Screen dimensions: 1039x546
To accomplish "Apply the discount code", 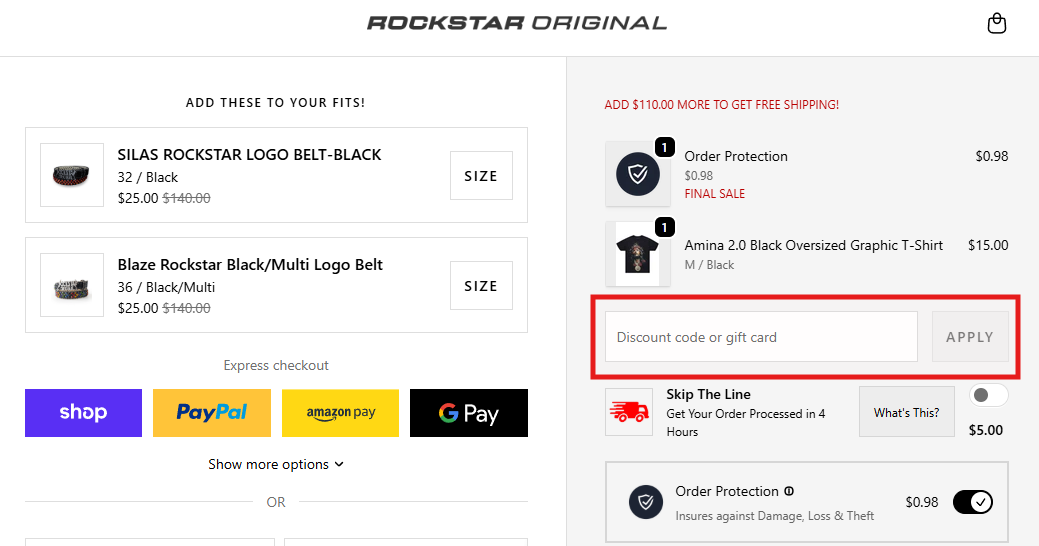I will pos(969,337).
